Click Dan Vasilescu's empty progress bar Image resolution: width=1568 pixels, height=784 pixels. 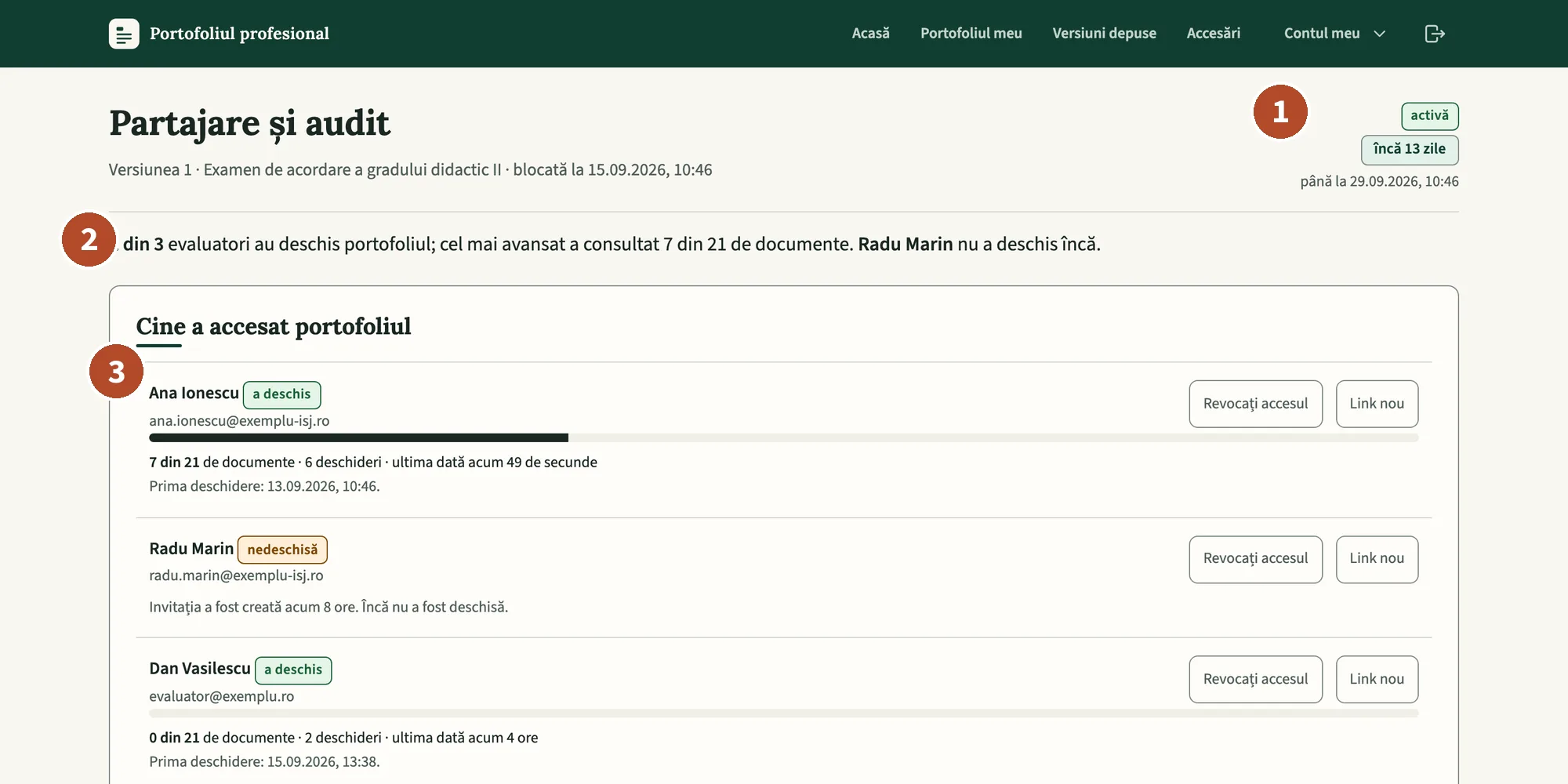(784, 713)
